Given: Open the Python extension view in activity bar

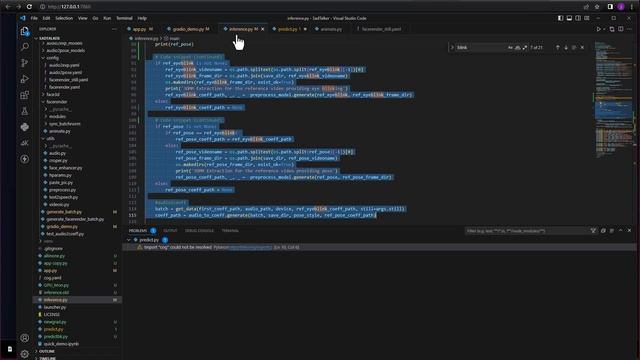Looking at the screenshot, I should [x=24, y=127].
